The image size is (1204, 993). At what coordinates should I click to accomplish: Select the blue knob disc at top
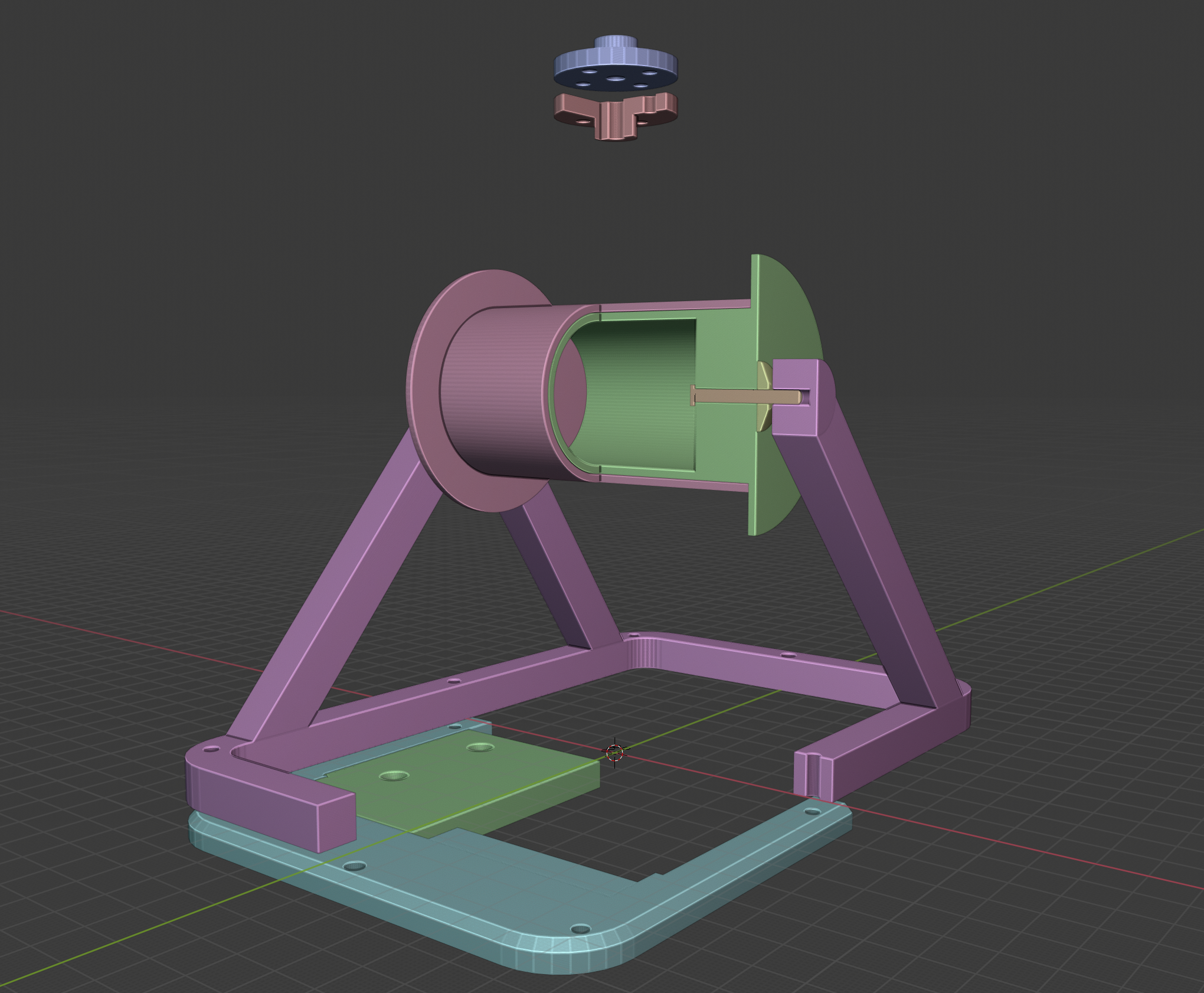click(616, 63)
